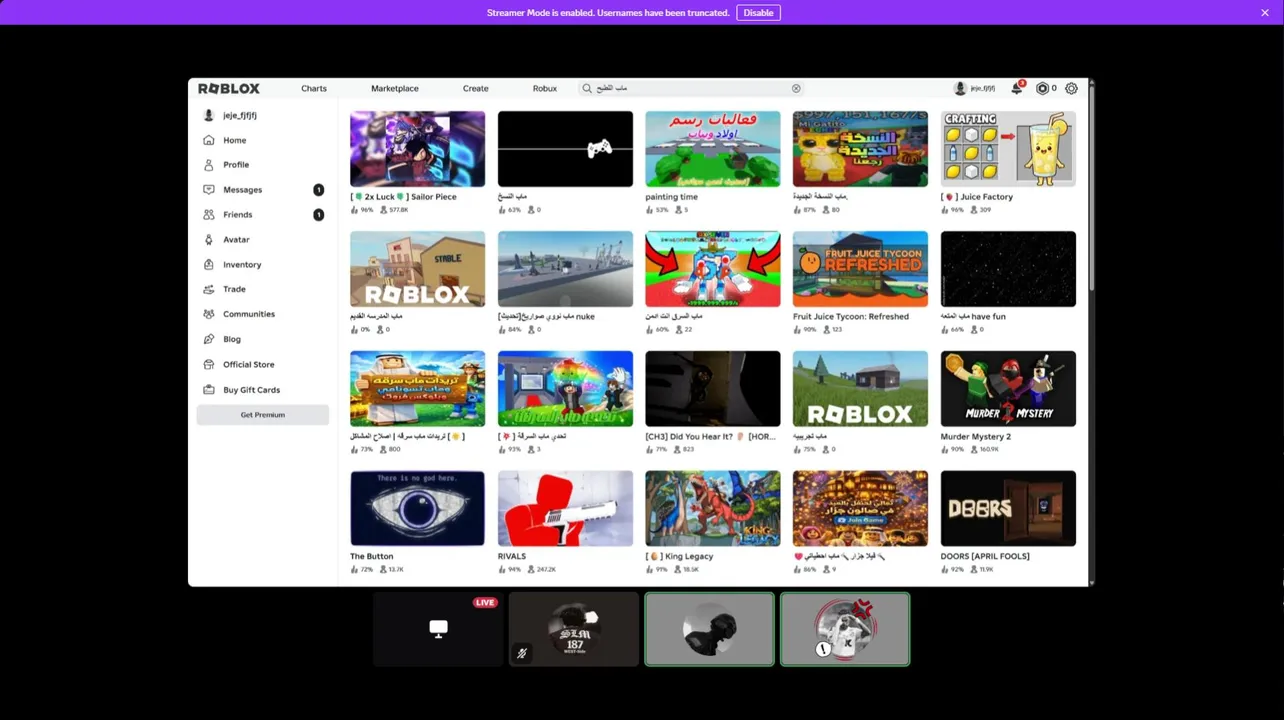This screenshot has height=720, width=1284.
Task: Open the Charts tab
Action: coord(314,88)
